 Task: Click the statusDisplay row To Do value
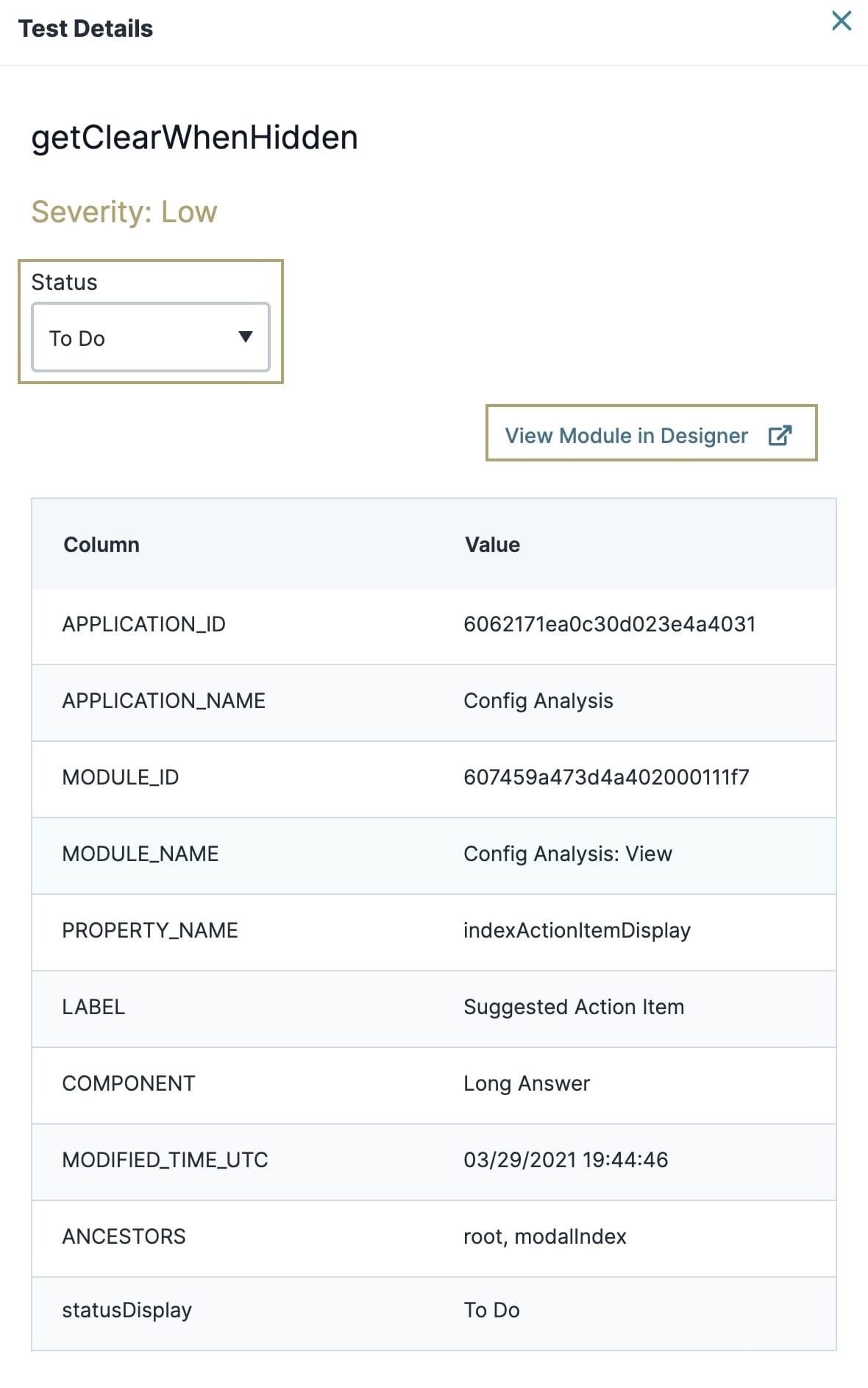coord(491,1310)
